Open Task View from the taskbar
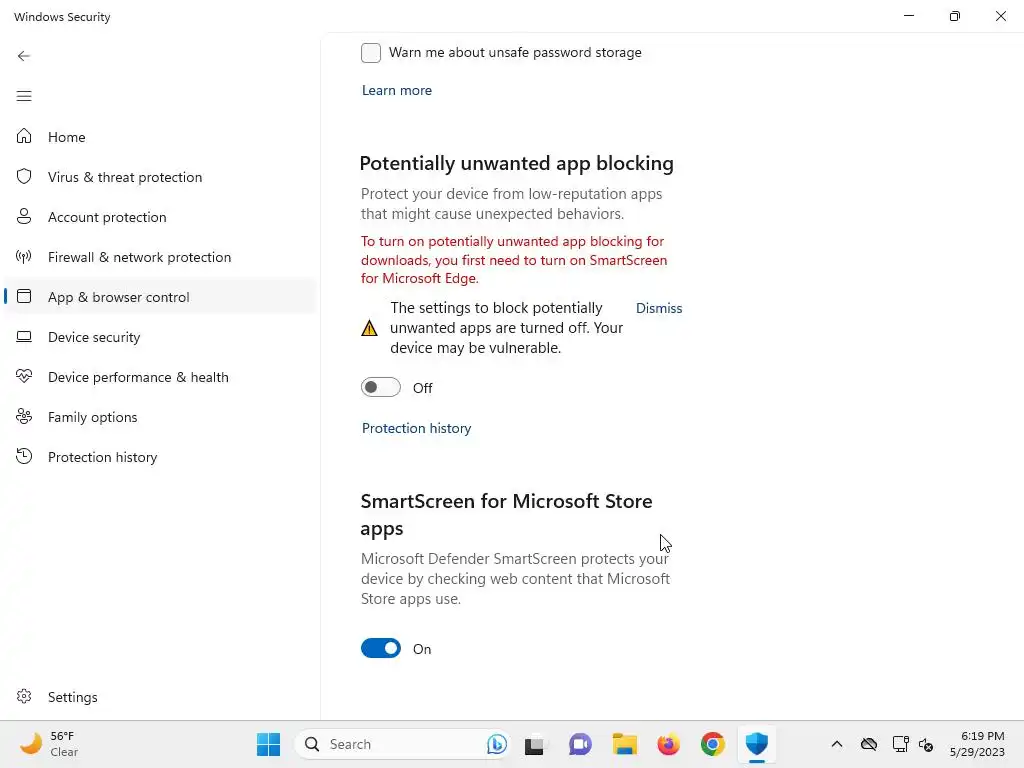 click(534, 744)
